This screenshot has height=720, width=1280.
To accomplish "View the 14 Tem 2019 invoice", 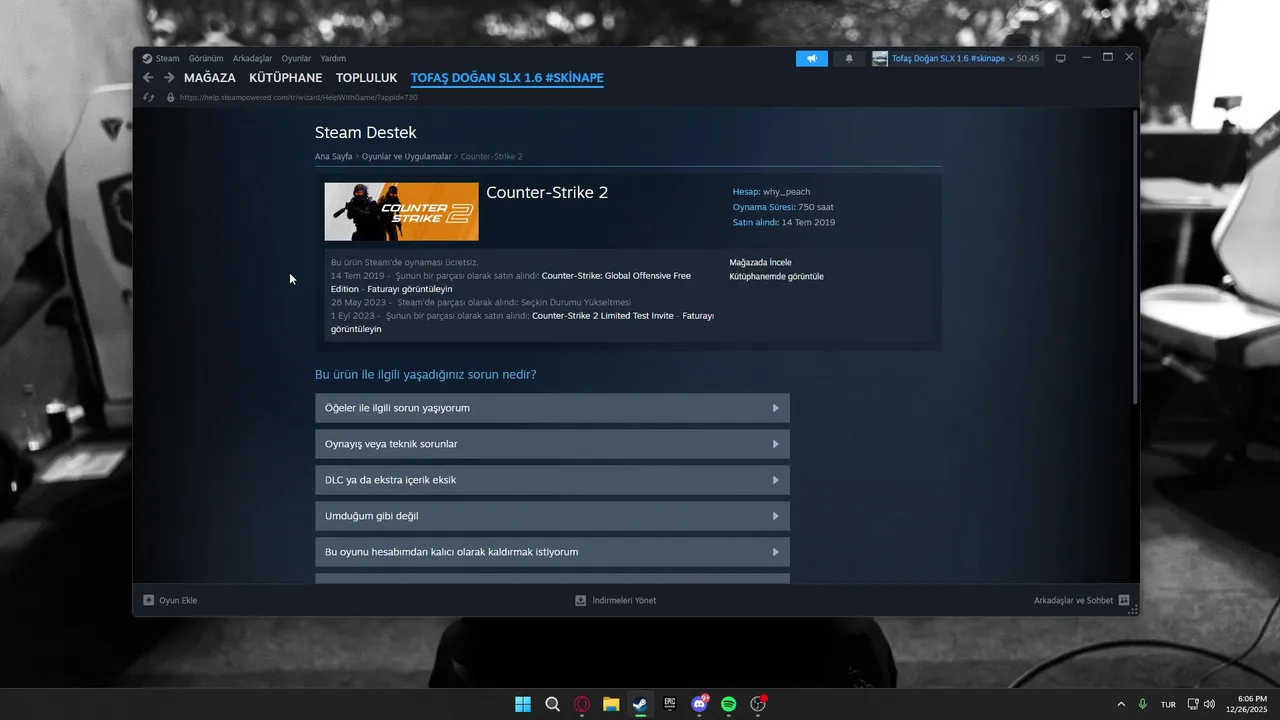I will 410,289.
